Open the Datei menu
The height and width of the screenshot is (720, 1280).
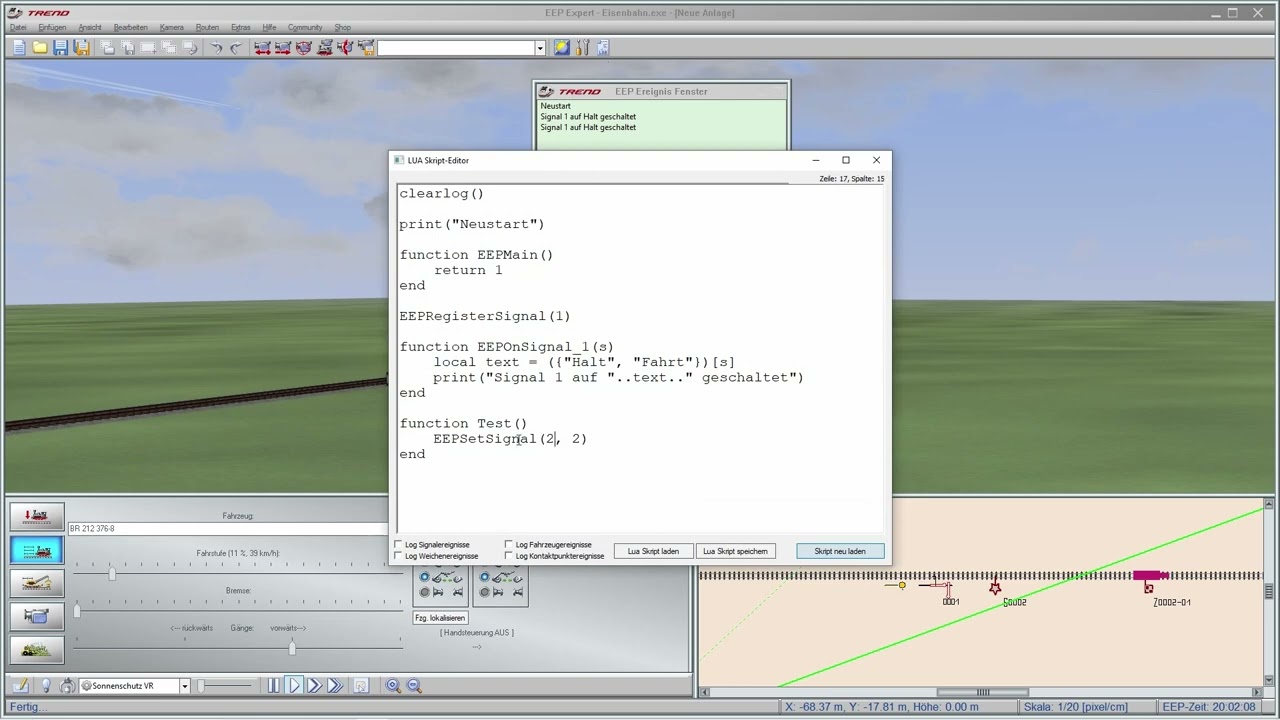18,27
